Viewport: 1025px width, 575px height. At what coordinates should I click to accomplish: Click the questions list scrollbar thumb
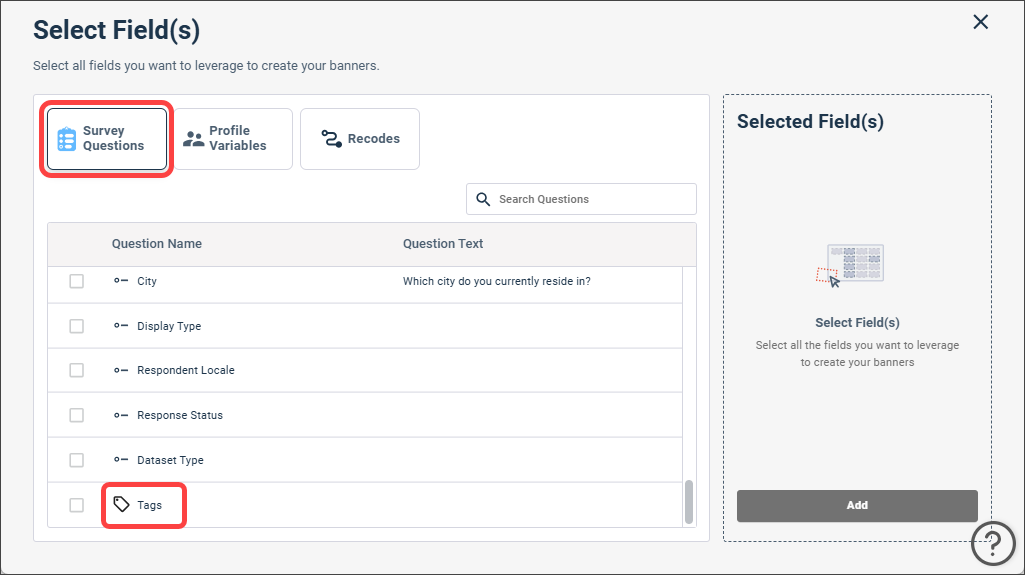click(688, 502)
